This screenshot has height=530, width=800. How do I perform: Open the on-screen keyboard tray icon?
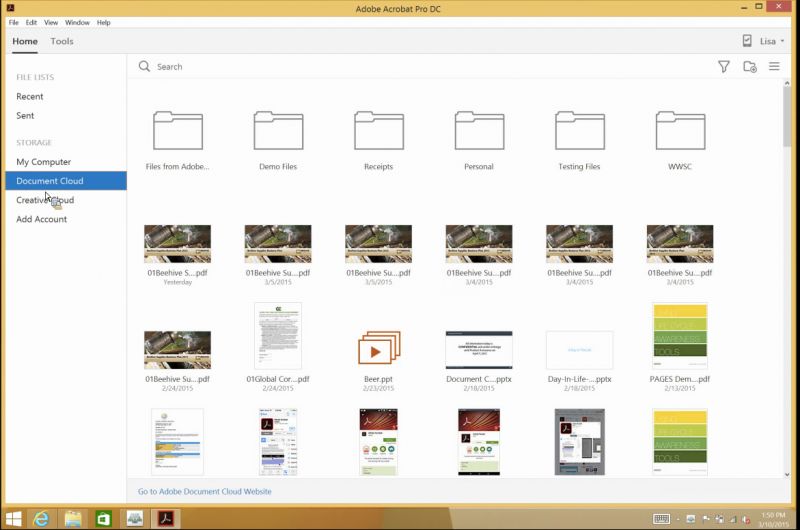661,519
